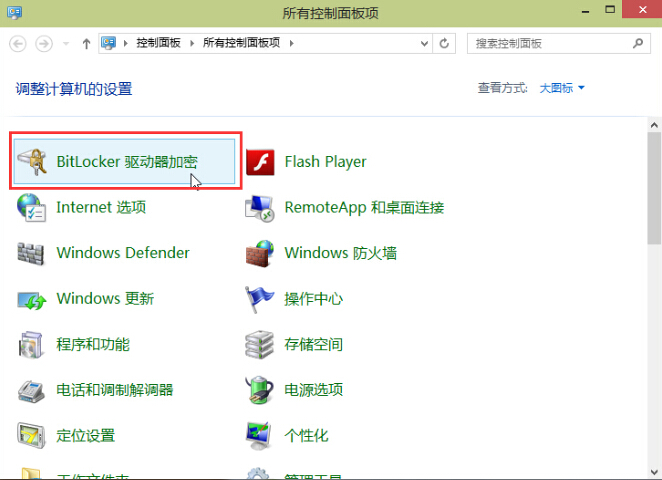Viewport: 662px width, 480px height.
Task: Open Internet 选项 globe icon
Action: pos(32,208)
